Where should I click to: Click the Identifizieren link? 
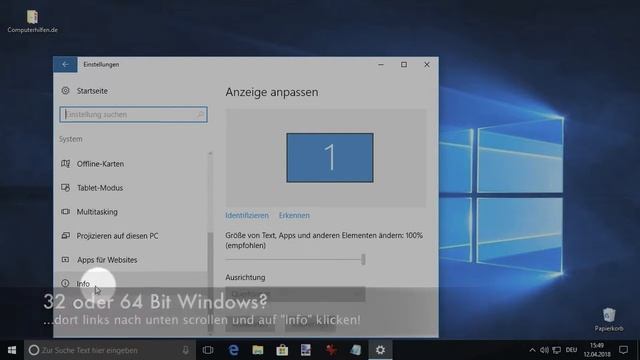pyautogui.click(x=247, y=215)
